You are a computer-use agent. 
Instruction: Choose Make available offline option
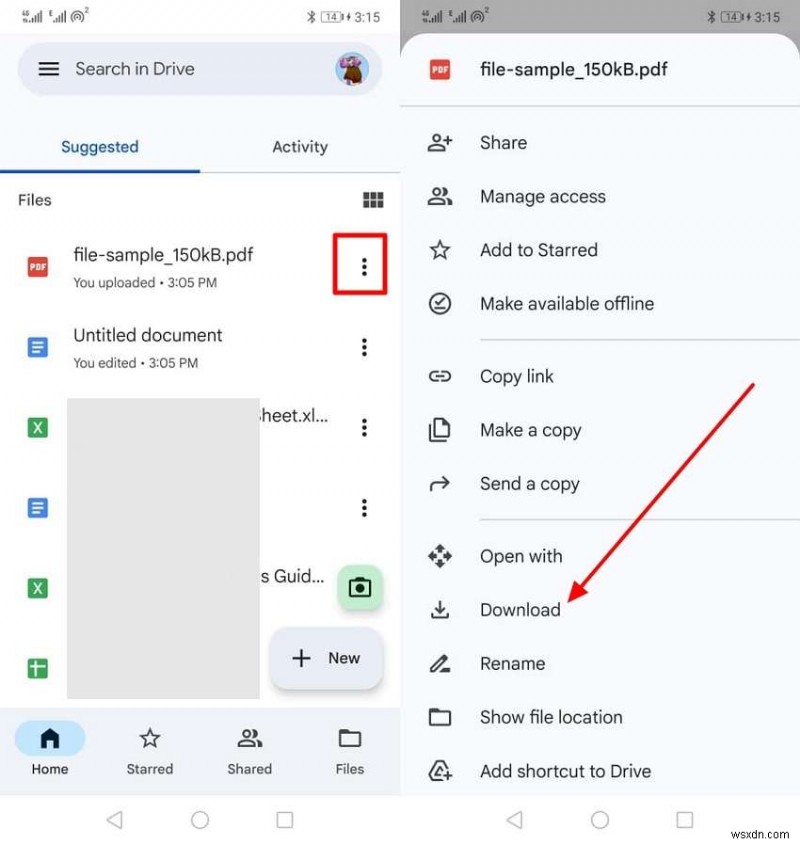click(600, 304)
